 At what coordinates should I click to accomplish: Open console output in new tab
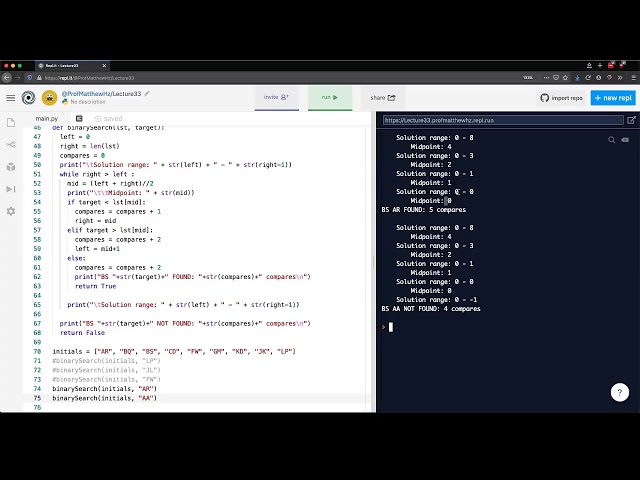631,120
